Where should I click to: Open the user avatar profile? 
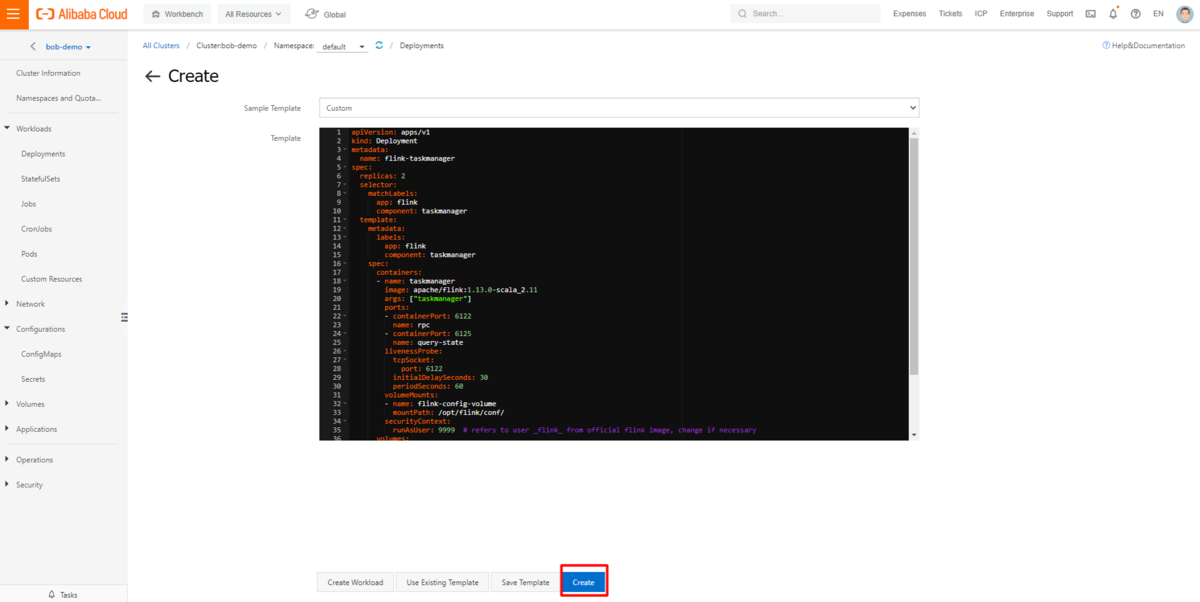[x=1184, y=14]
